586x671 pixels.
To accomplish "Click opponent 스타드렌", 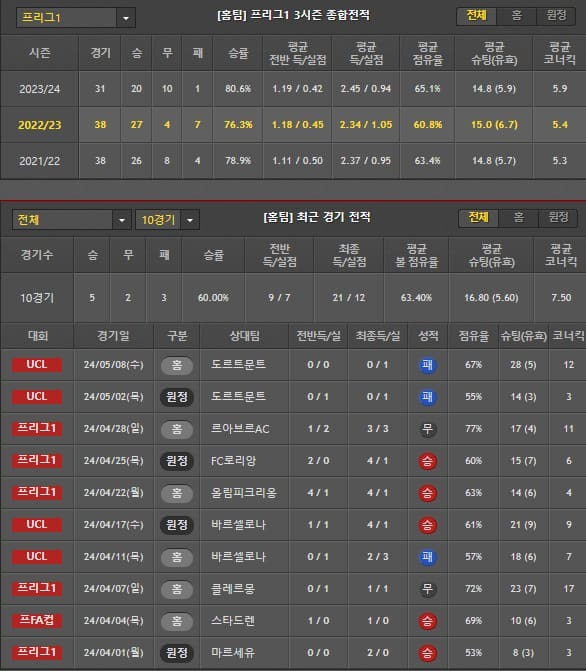I will 233,621.
